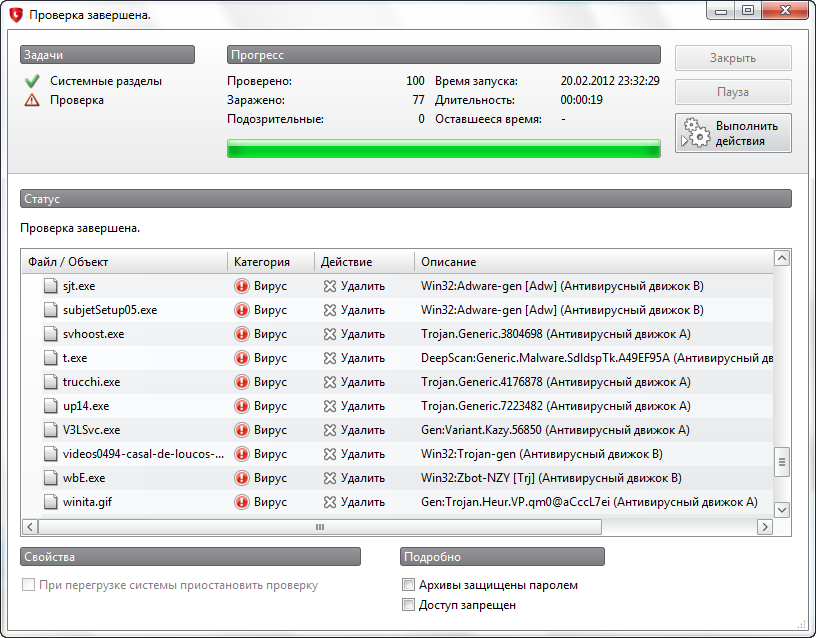Open the Удалить action dropdown for trucchi.exe
This screenshot has width=816, height=638.
coord(354,381)
